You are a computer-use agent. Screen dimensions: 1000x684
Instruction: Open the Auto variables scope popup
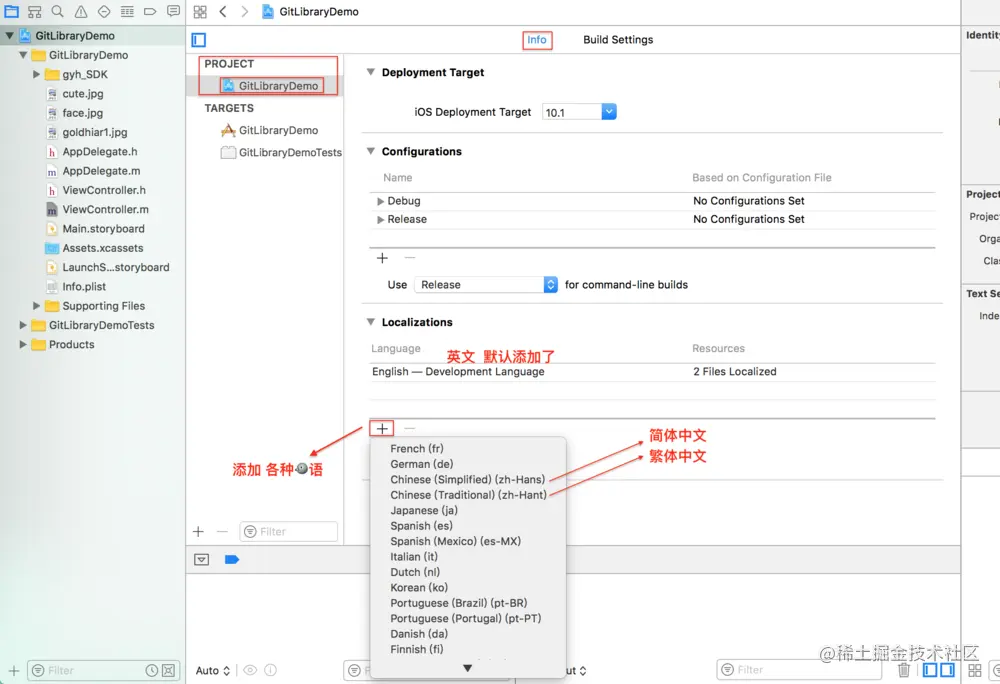tap(212, 671)
